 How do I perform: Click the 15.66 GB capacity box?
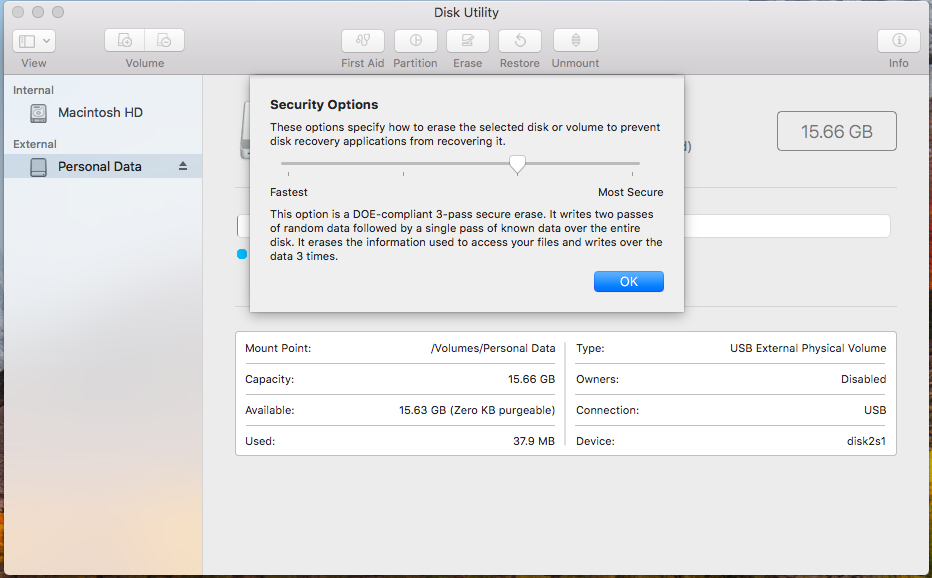[836, 131]
